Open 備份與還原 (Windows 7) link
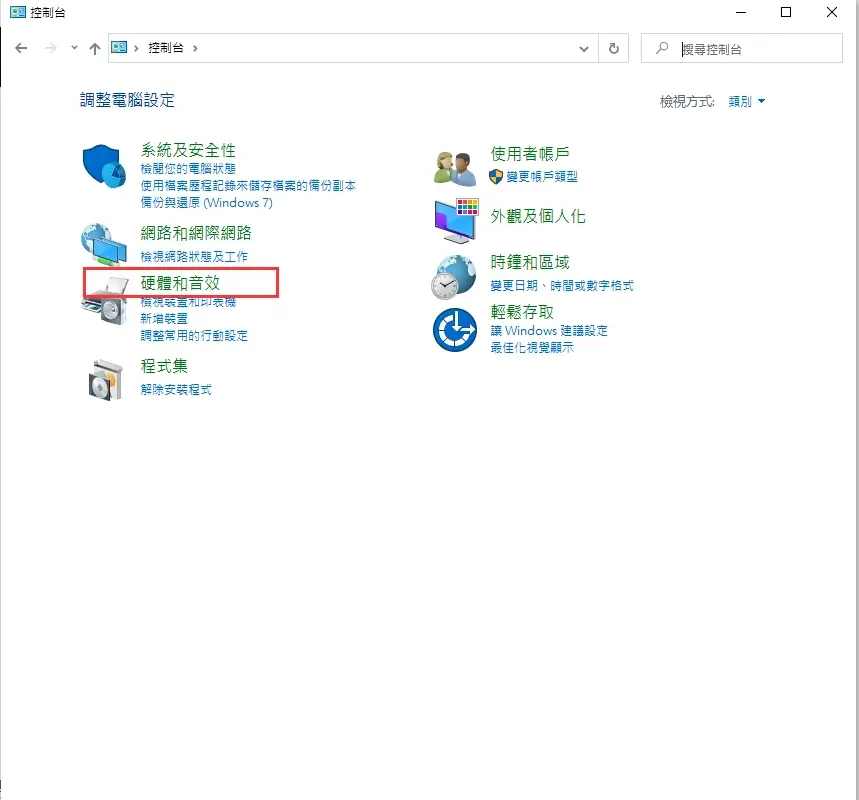Screen dimensions: 859x800 point(207,203)
